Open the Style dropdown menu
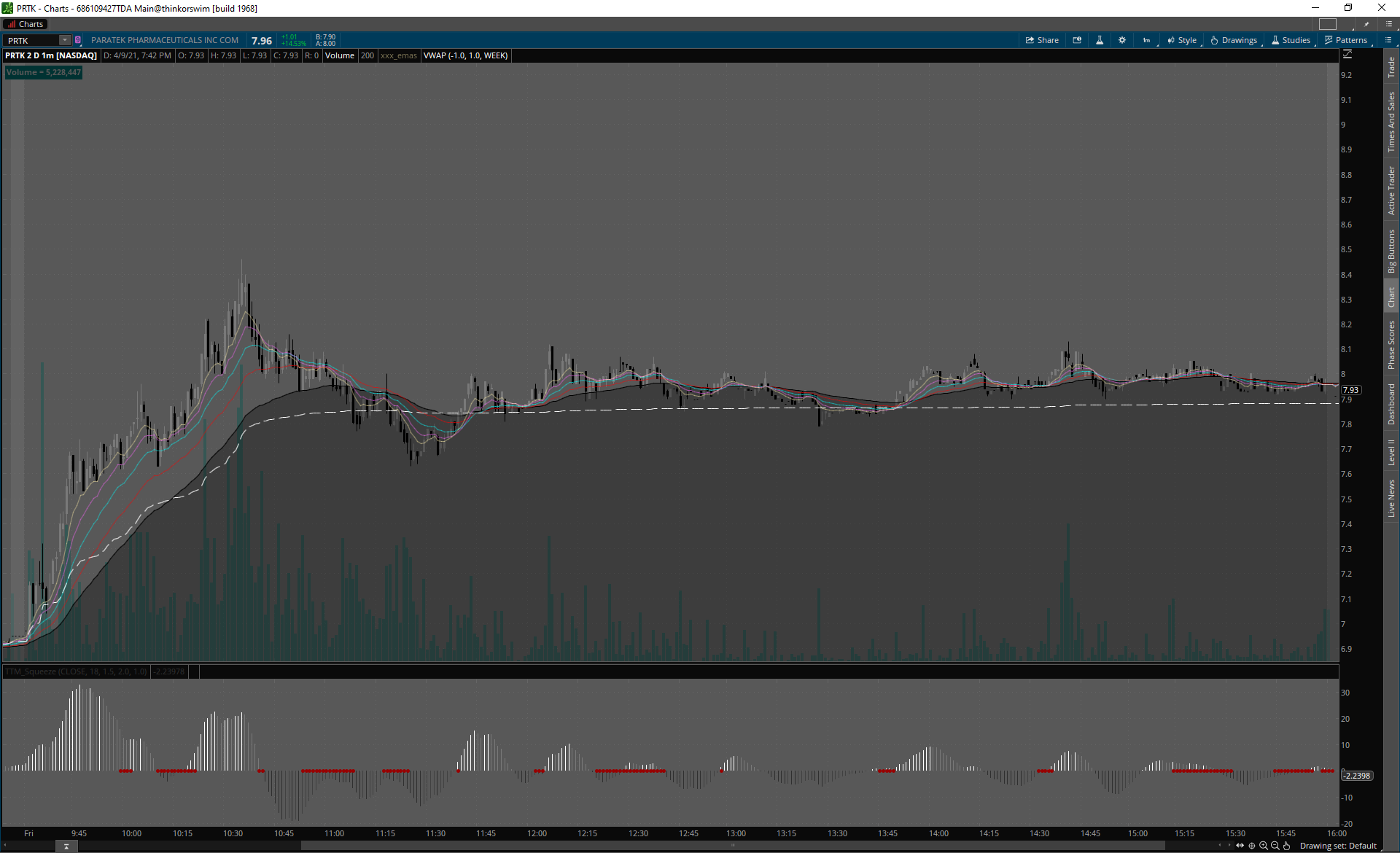The width and height of the screenshot is (1400, 853). [1182, 40]
